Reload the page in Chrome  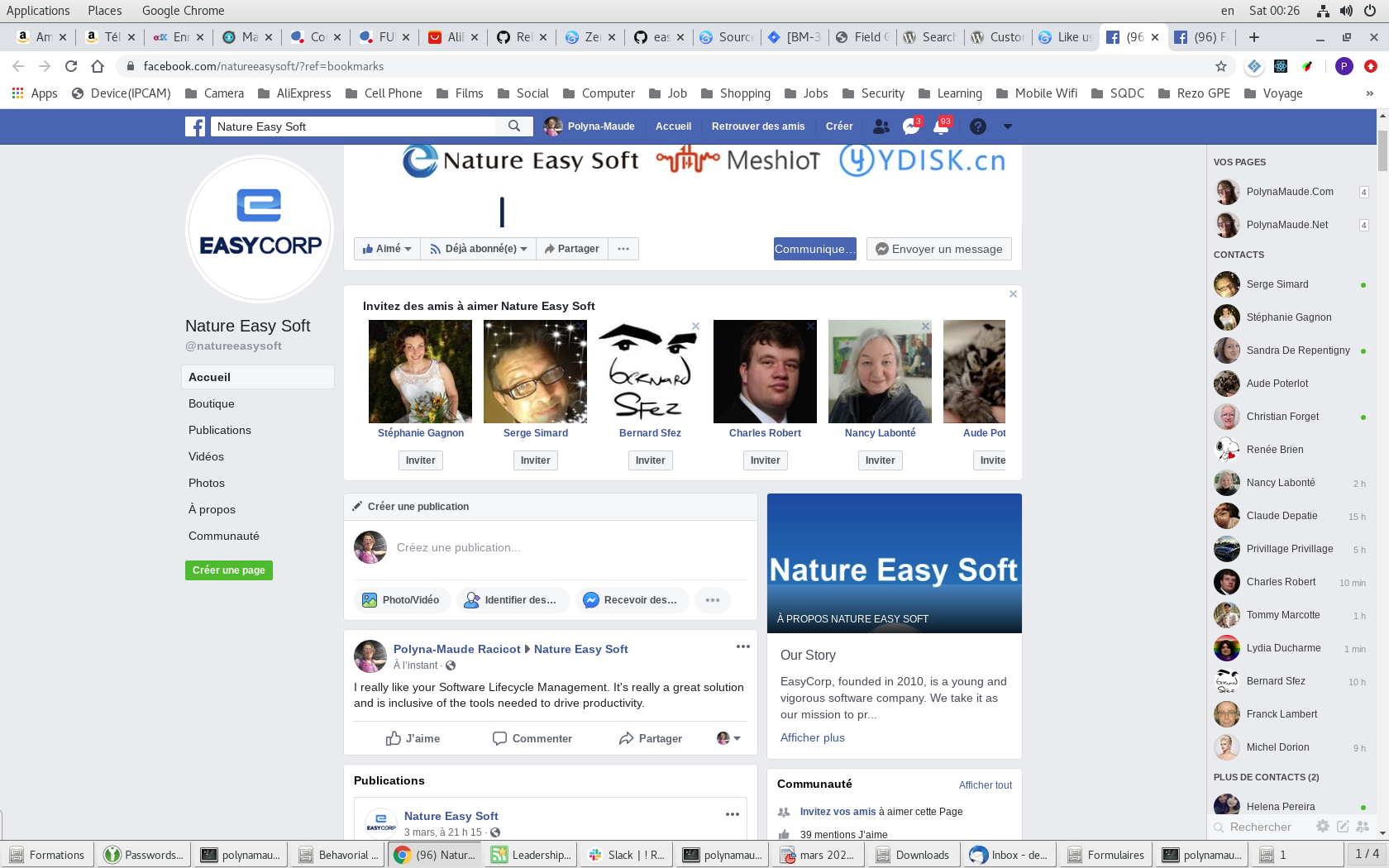[71, 66]
